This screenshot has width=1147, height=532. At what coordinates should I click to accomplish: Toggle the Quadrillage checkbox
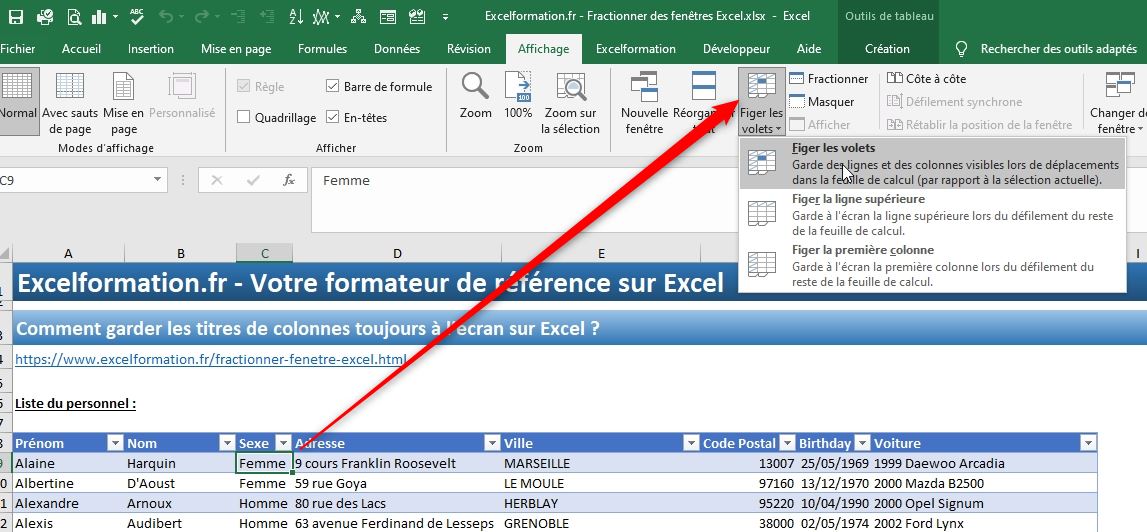pyautogui.click(x=244, y=117)
